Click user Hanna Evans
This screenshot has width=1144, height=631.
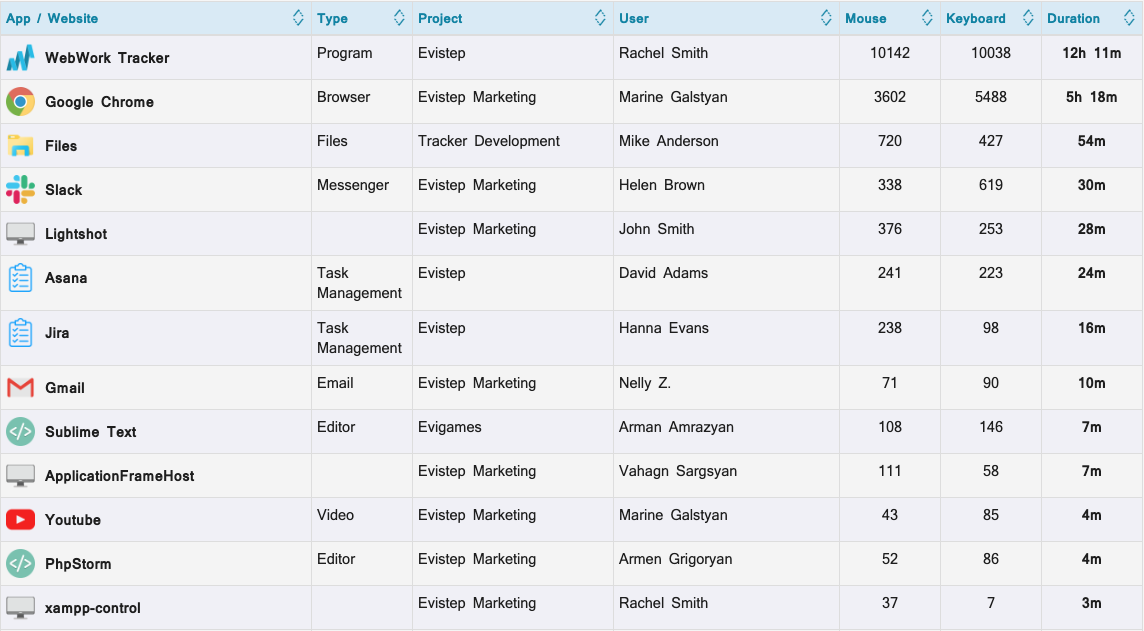click(664, 328)
